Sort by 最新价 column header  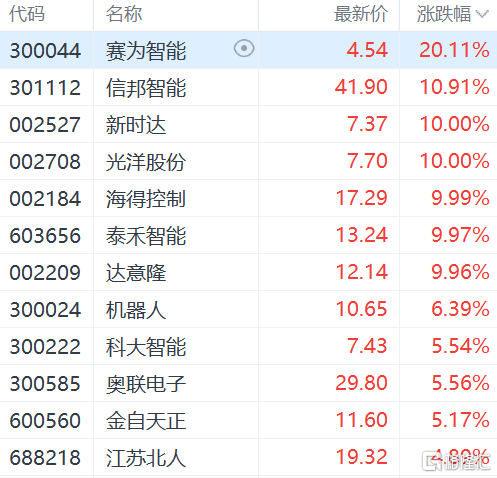click(361, 14)
